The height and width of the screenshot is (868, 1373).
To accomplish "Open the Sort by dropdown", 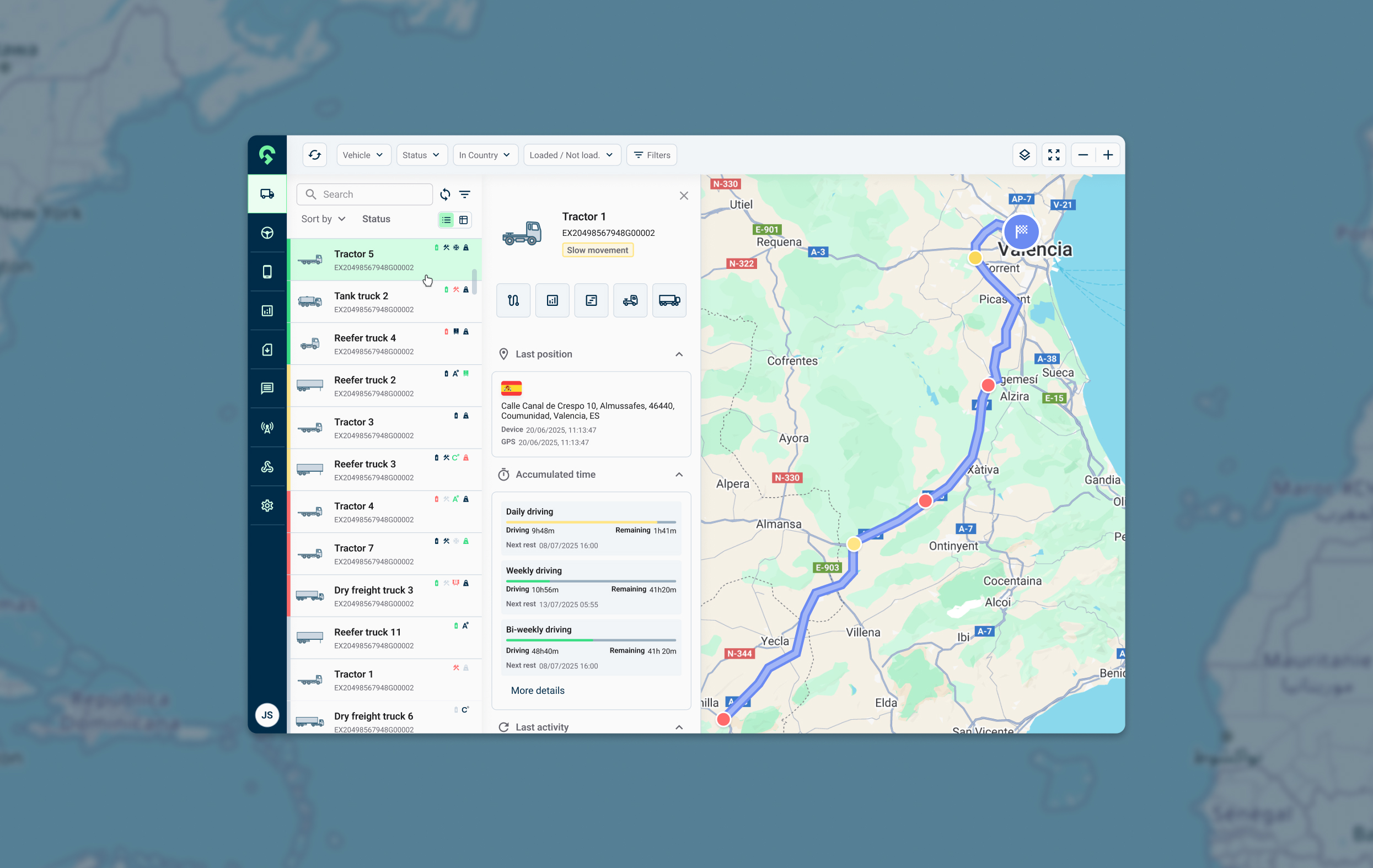I will click(x=323, y=219).
